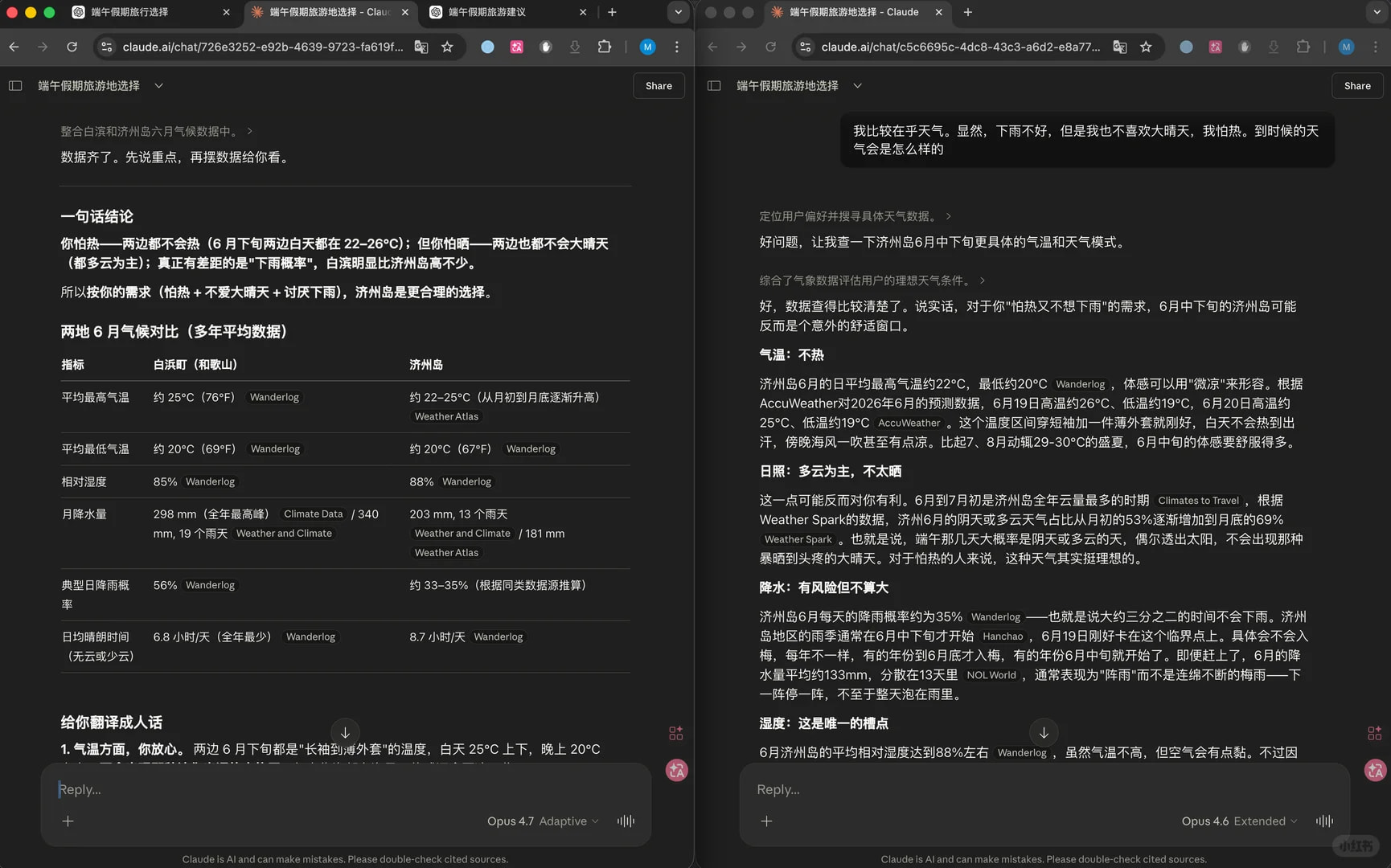Add attachment plus in left chat input
Viewport: 1391px width, 868px height.
(68, 821)
